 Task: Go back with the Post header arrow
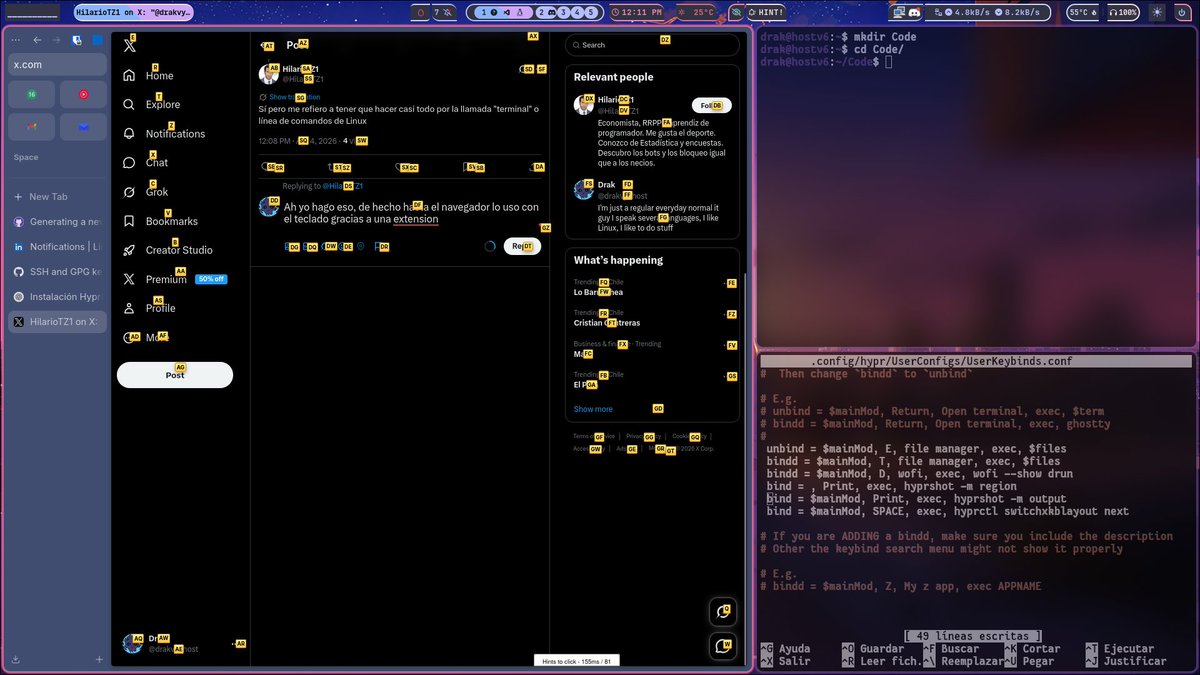[267, 46]
